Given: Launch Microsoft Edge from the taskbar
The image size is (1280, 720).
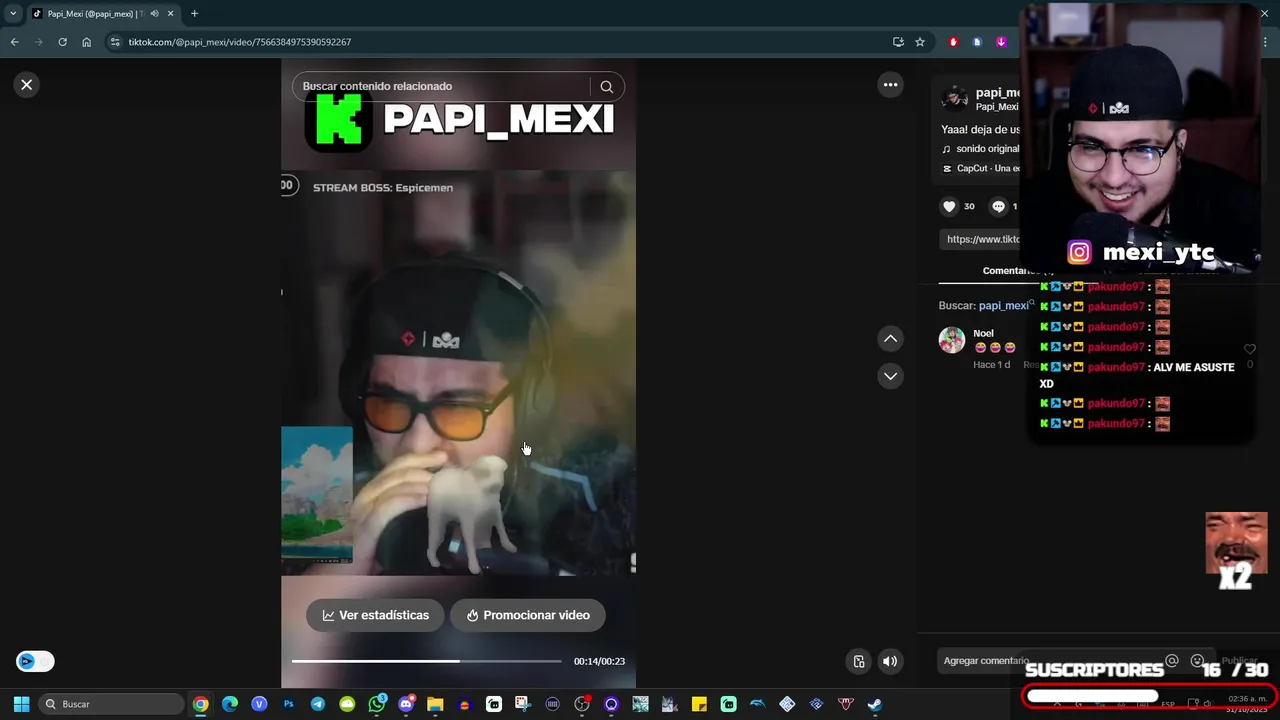Looking at the screenshot, I should coord(230,704).
